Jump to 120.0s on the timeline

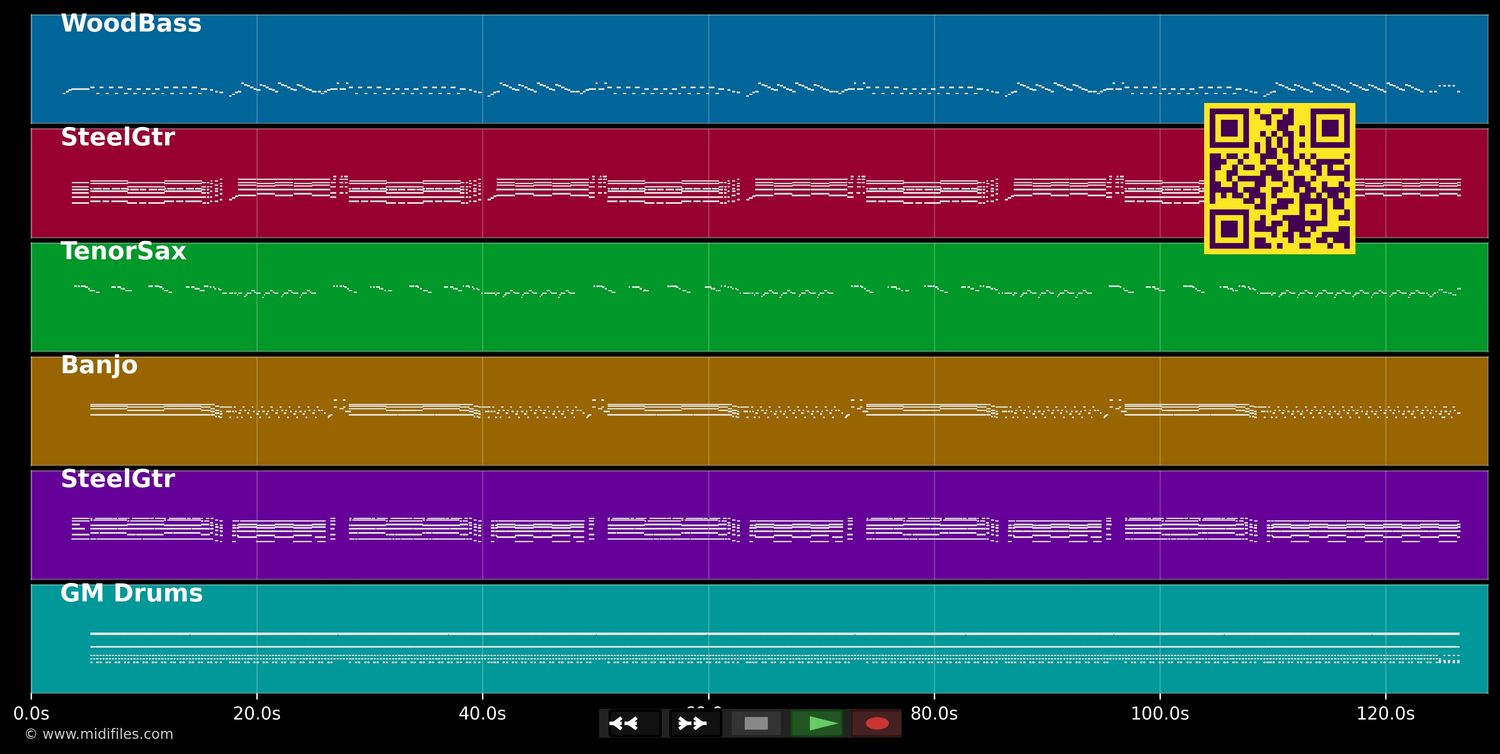1385,714
